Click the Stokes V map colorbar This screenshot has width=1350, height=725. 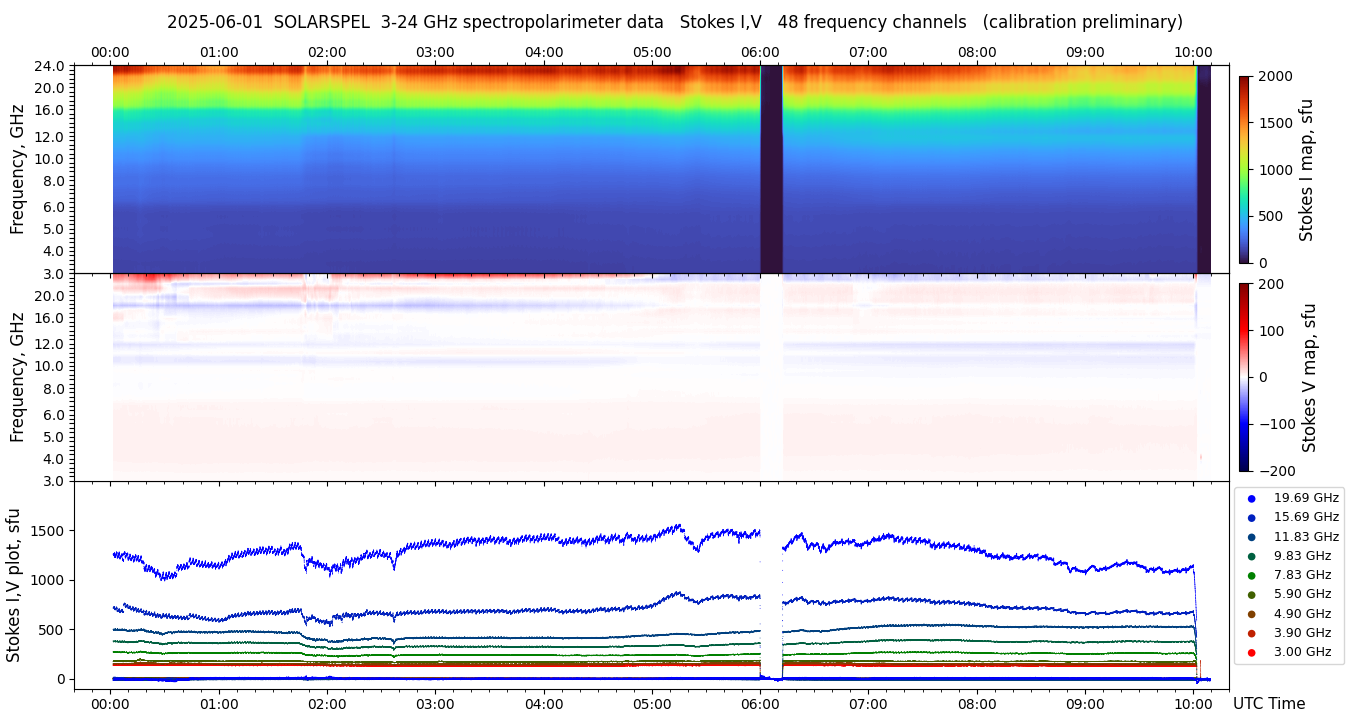[1245, 377]
